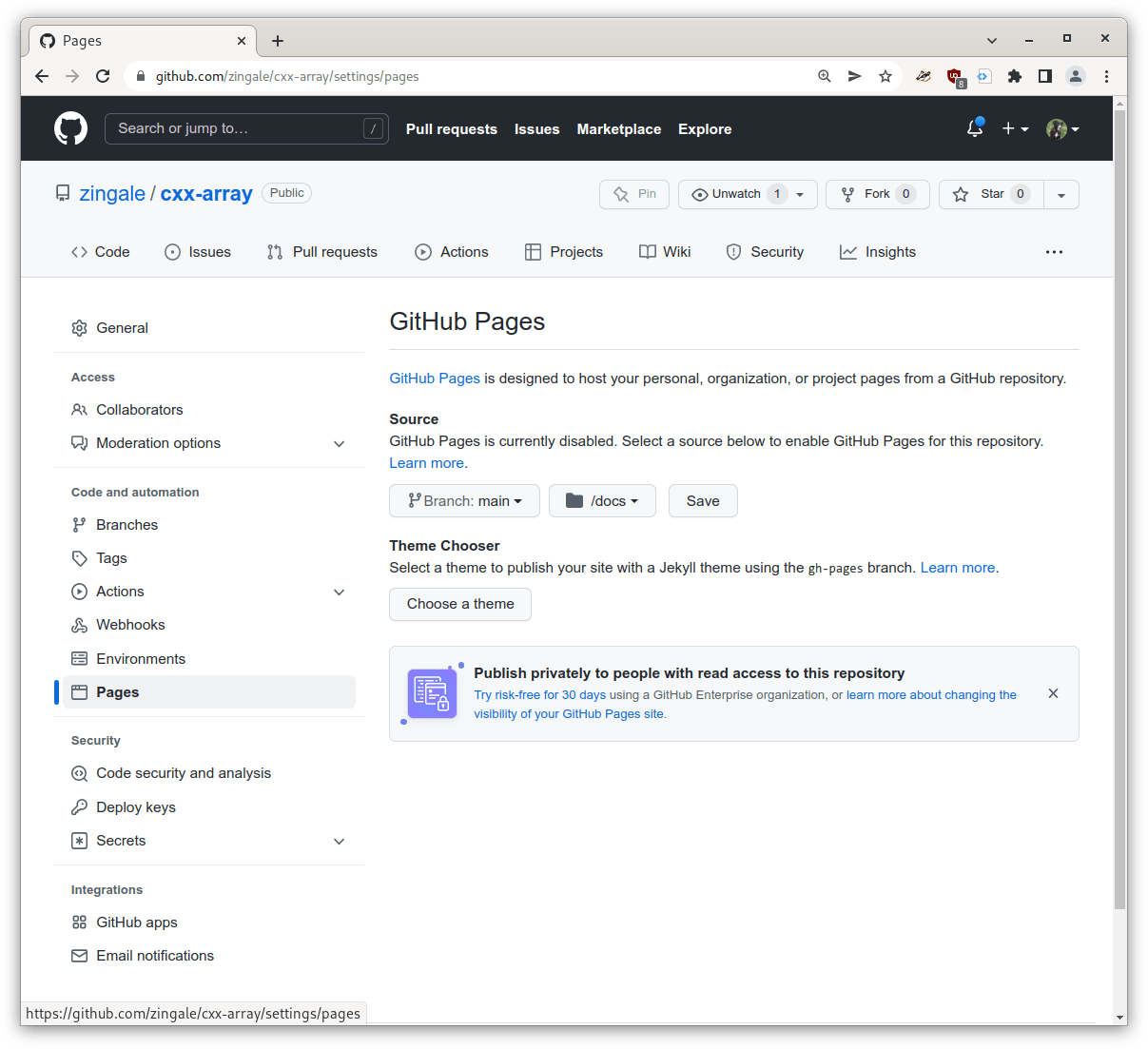Save the Pages source settings
The height and width of the screenshot is (1049, 1148).
[x=703, y=501]
